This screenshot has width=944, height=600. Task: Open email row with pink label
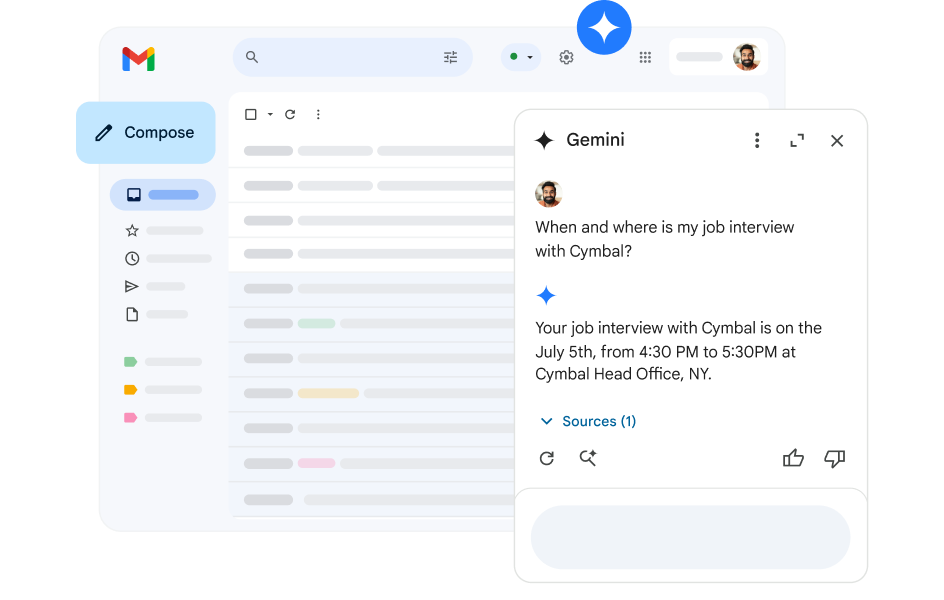coord(372,463)
